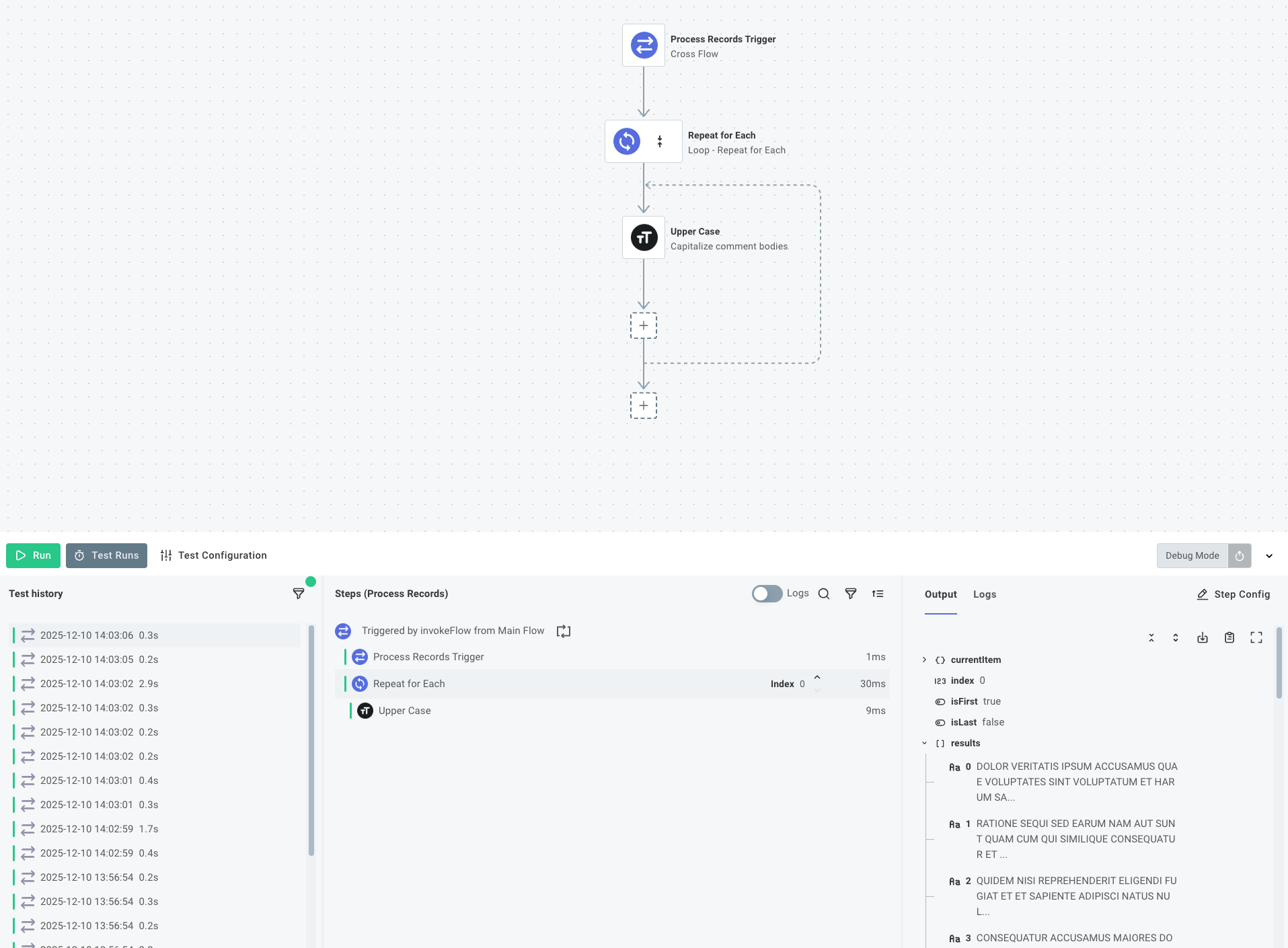Enable the Logs toggle in Steps panel

click(766, 594)
